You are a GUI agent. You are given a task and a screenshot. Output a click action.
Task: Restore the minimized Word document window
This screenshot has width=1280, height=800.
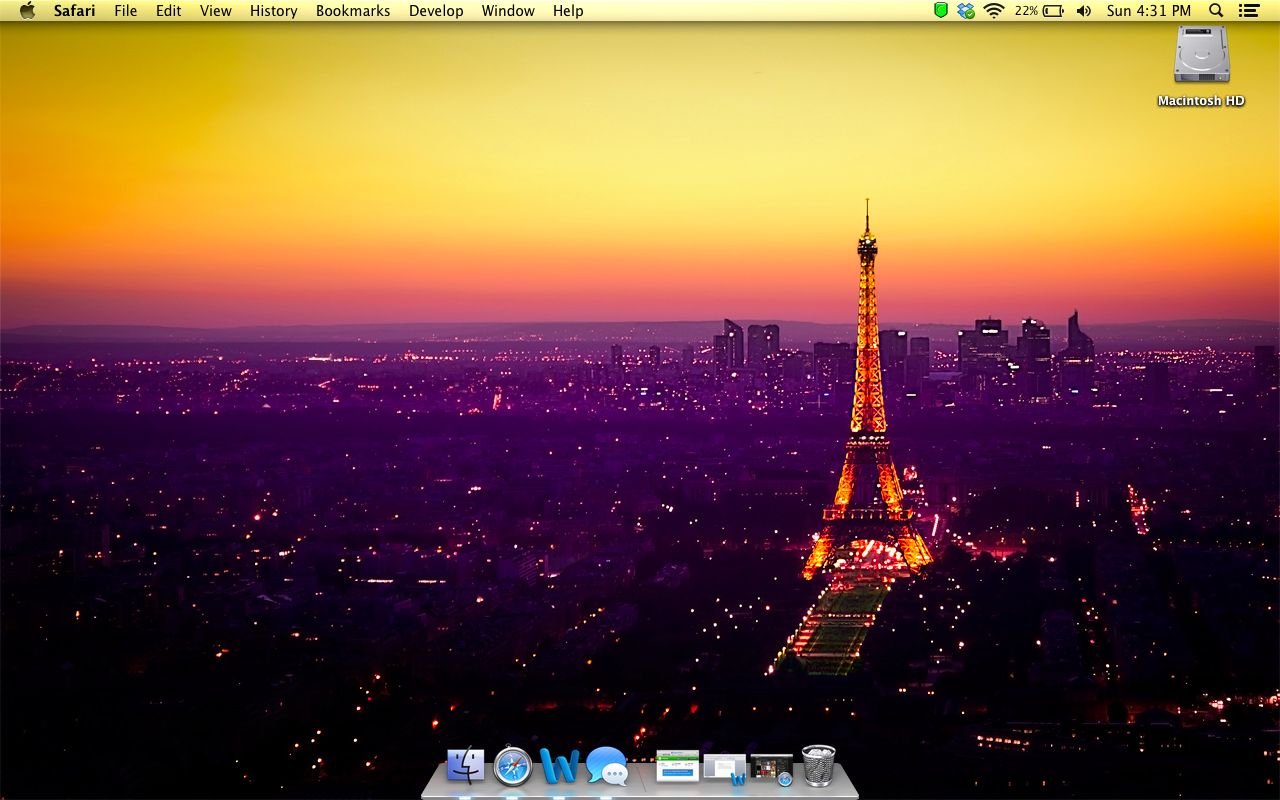point(725,768)
